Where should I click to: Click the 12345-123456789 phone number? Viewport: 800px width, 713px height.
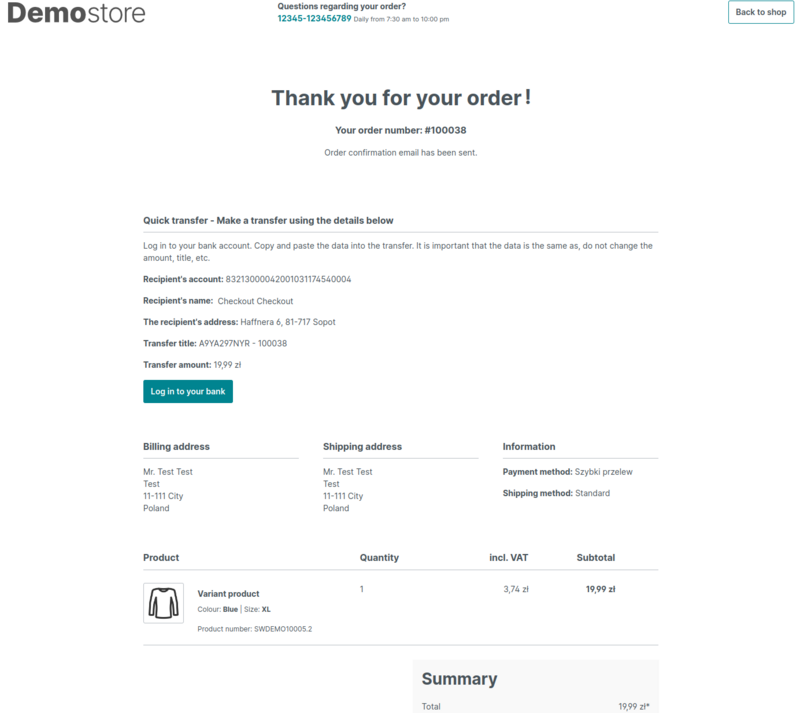click(x=314, y=19)
